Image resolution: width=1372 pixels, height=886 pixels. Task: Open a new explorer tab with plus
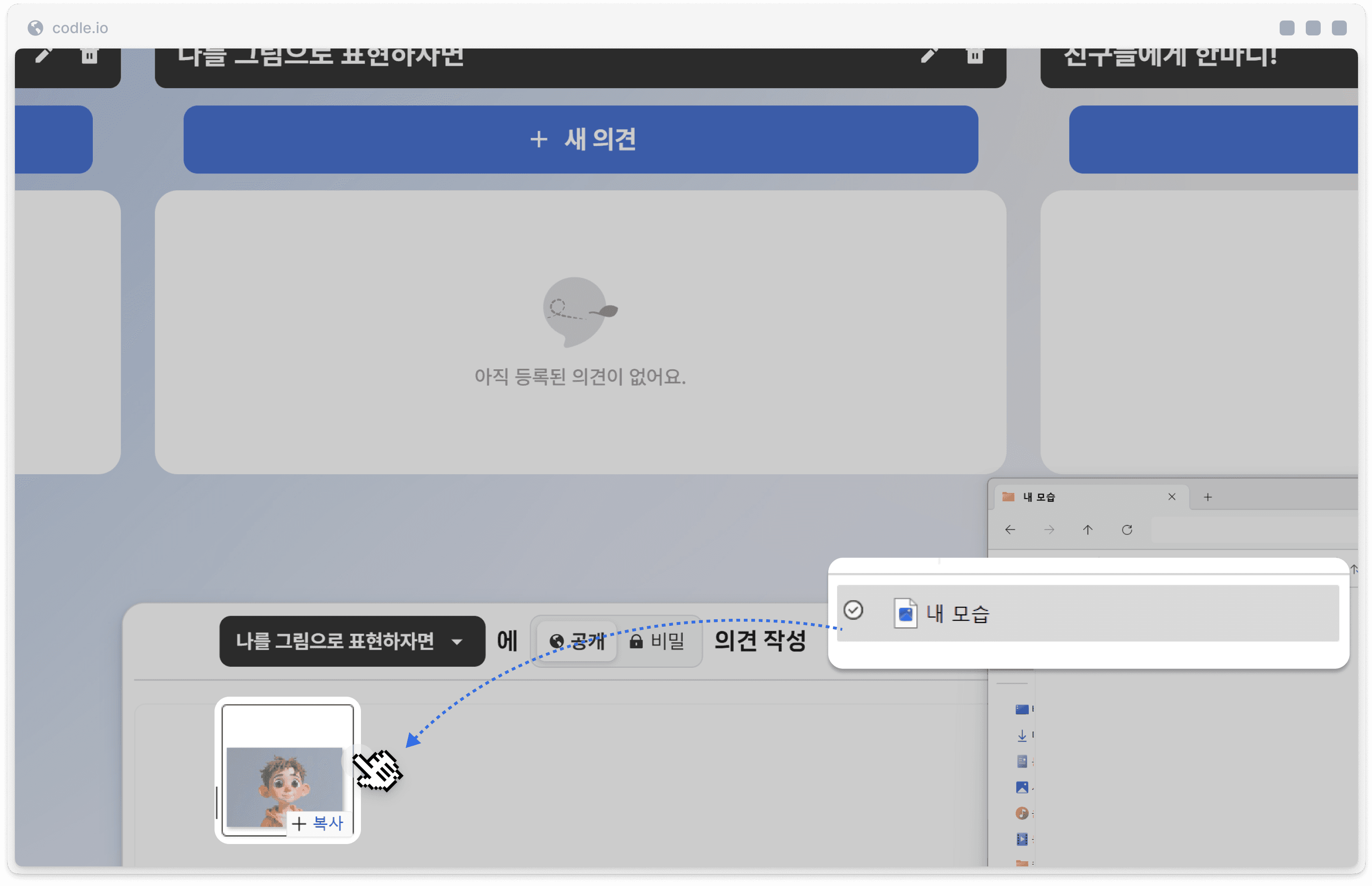pyautogui.click(x=1207, y=497)
